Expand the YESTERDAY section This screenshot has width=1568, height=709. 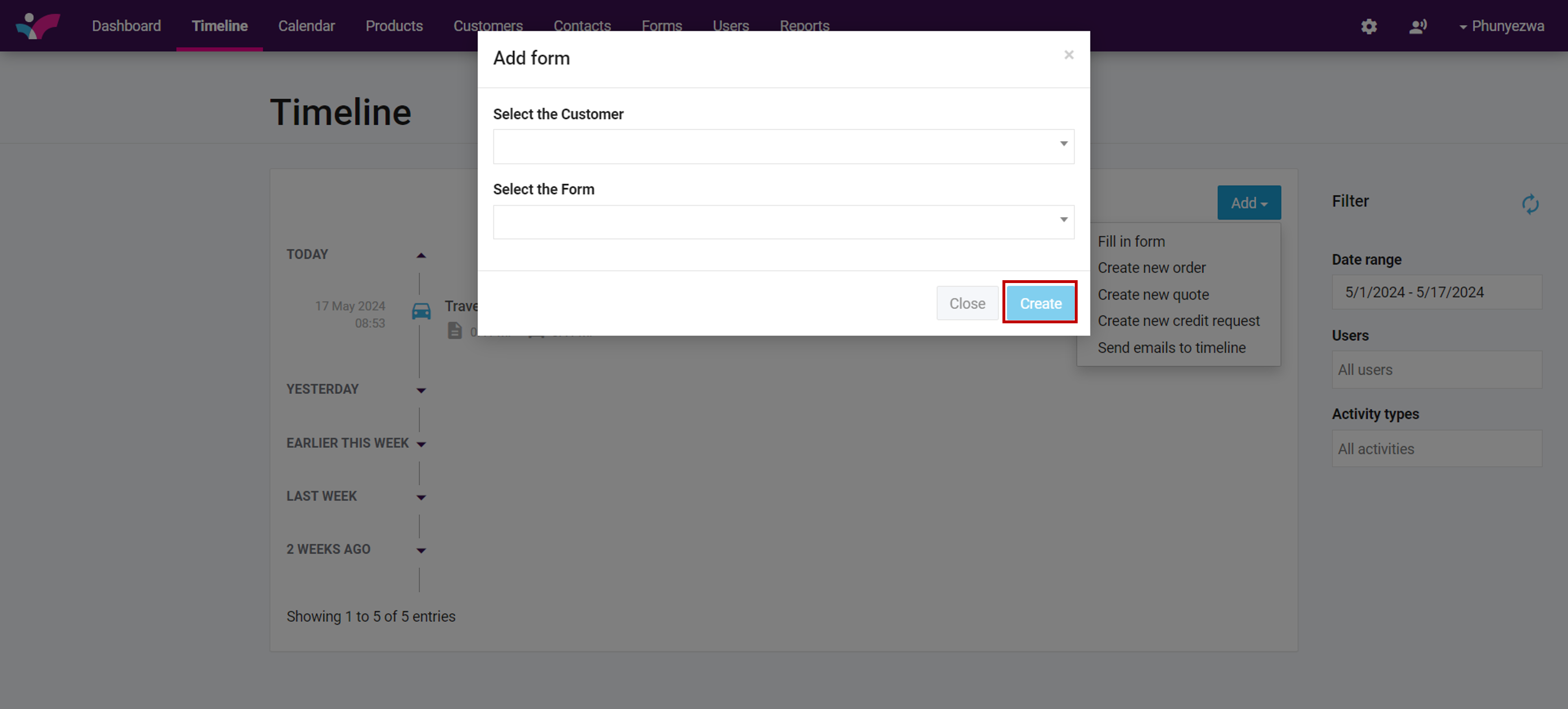[x=421, y=390]
